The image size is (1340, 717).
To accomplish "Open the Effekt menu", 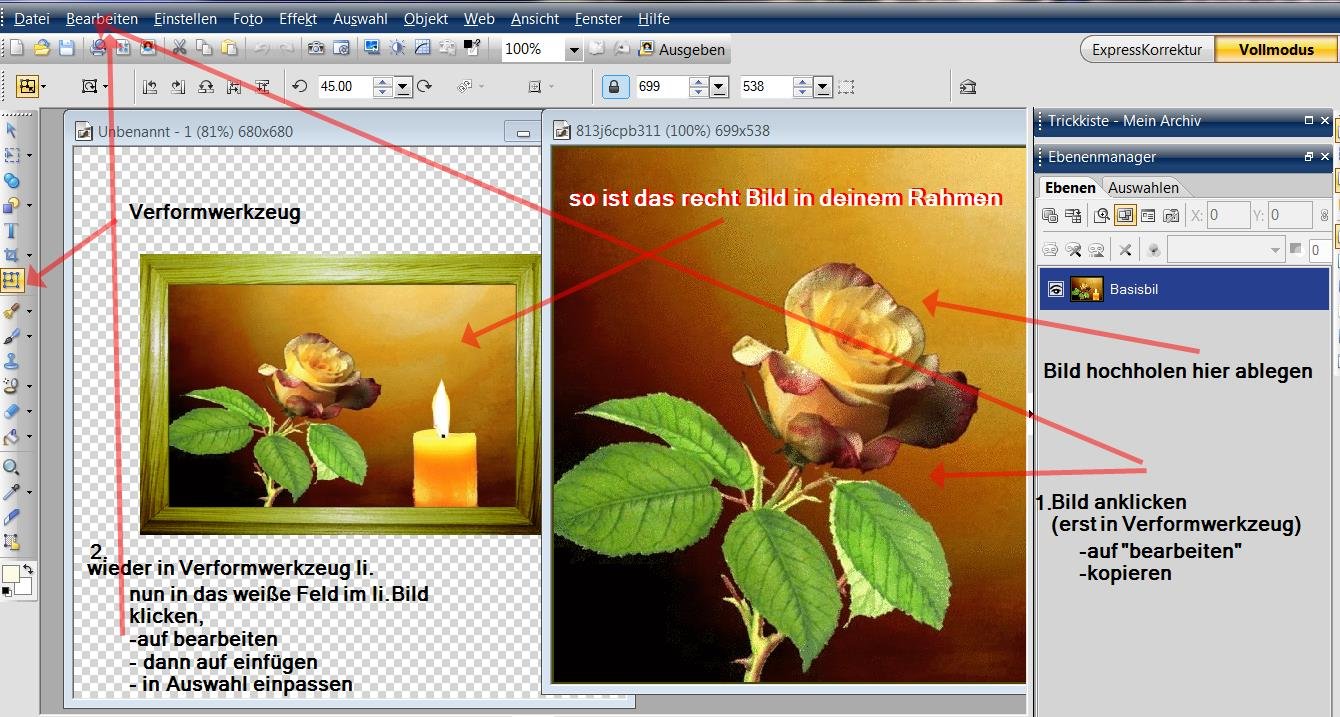I will 298,19.
